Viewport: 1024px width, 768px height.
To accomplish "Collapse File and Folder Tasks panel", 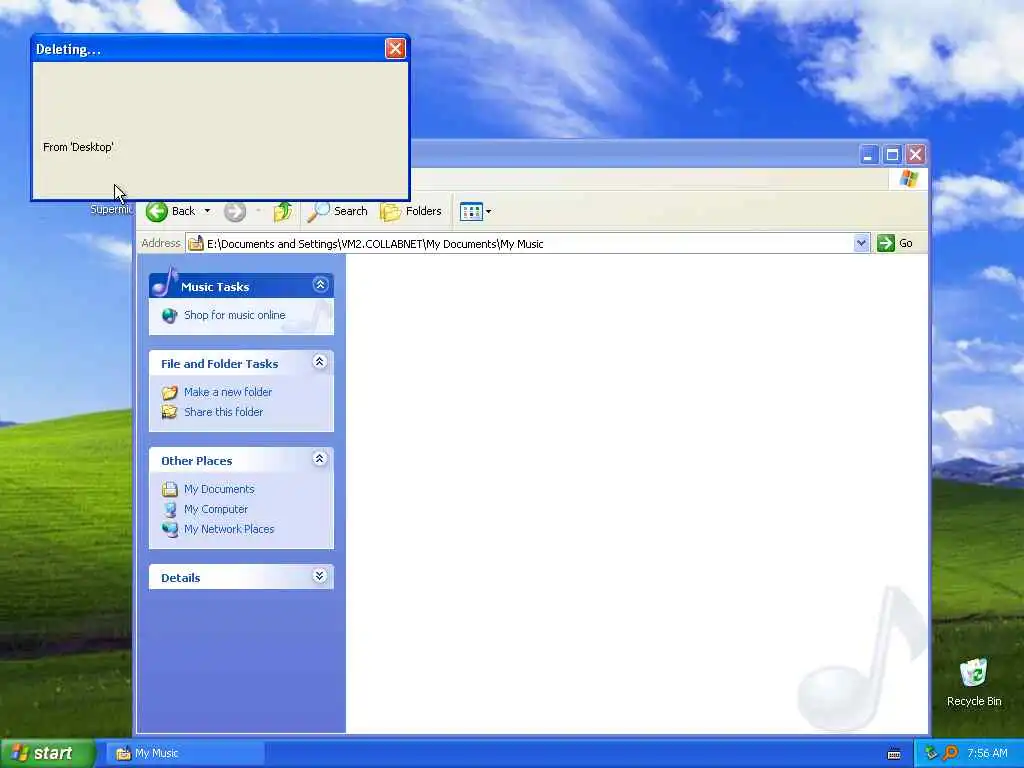I will tap(319, 362).
